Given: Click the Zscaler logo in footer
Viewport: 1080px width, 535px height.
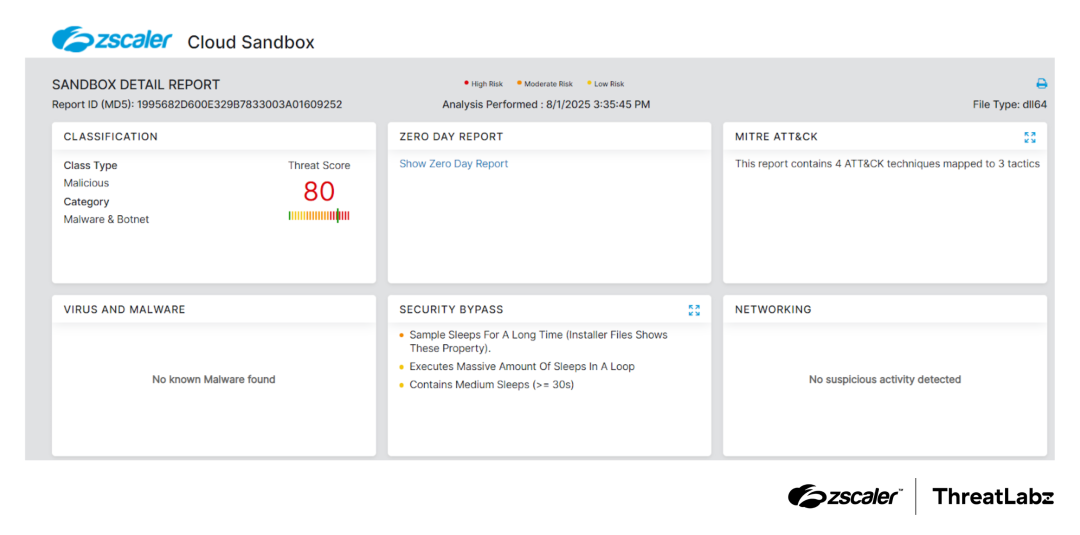Looking at the screenshot, I should pyautogui.click(x=845, y=496).
